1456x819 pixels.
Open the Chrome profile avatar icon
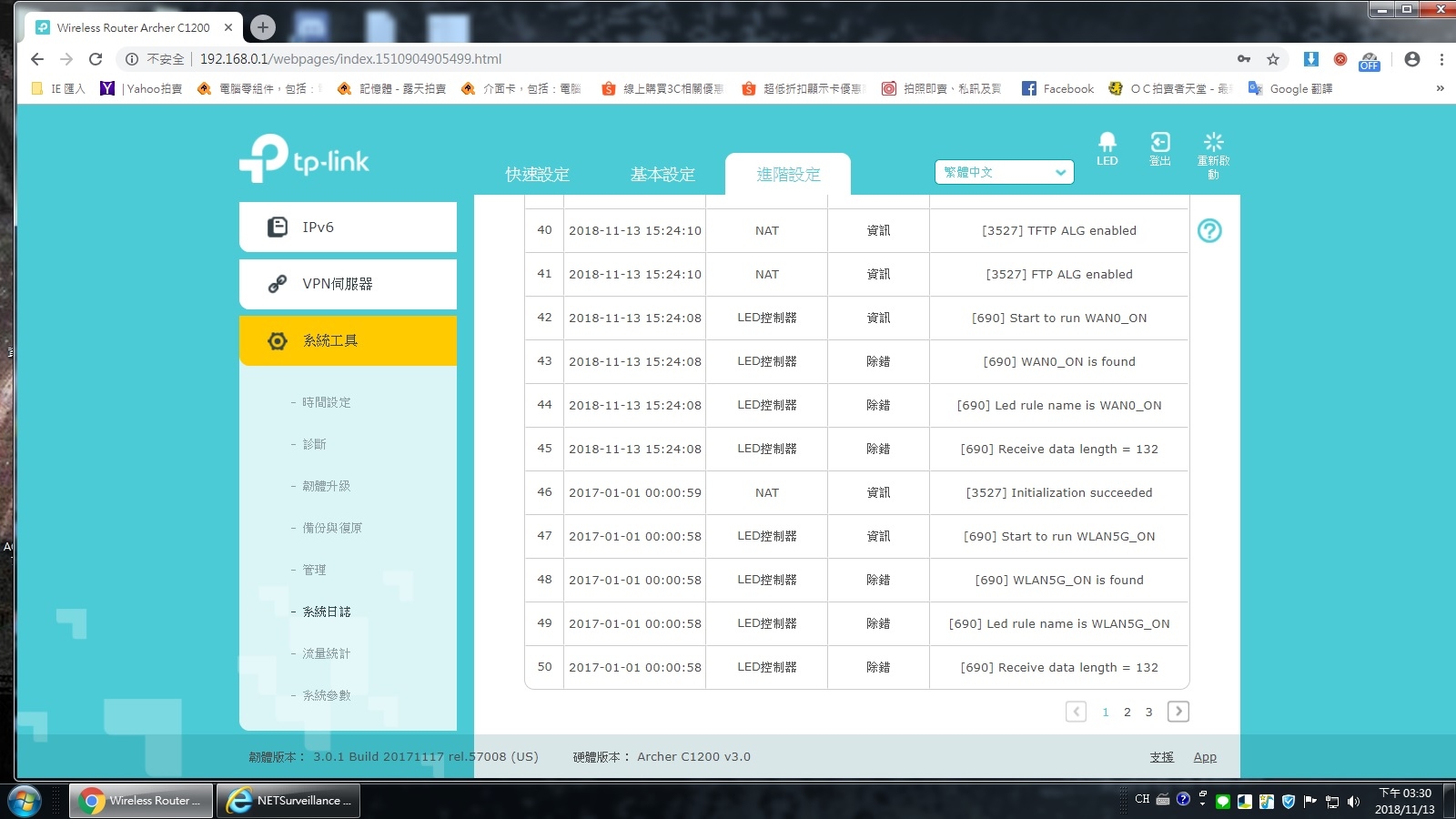coord(1412,59)
